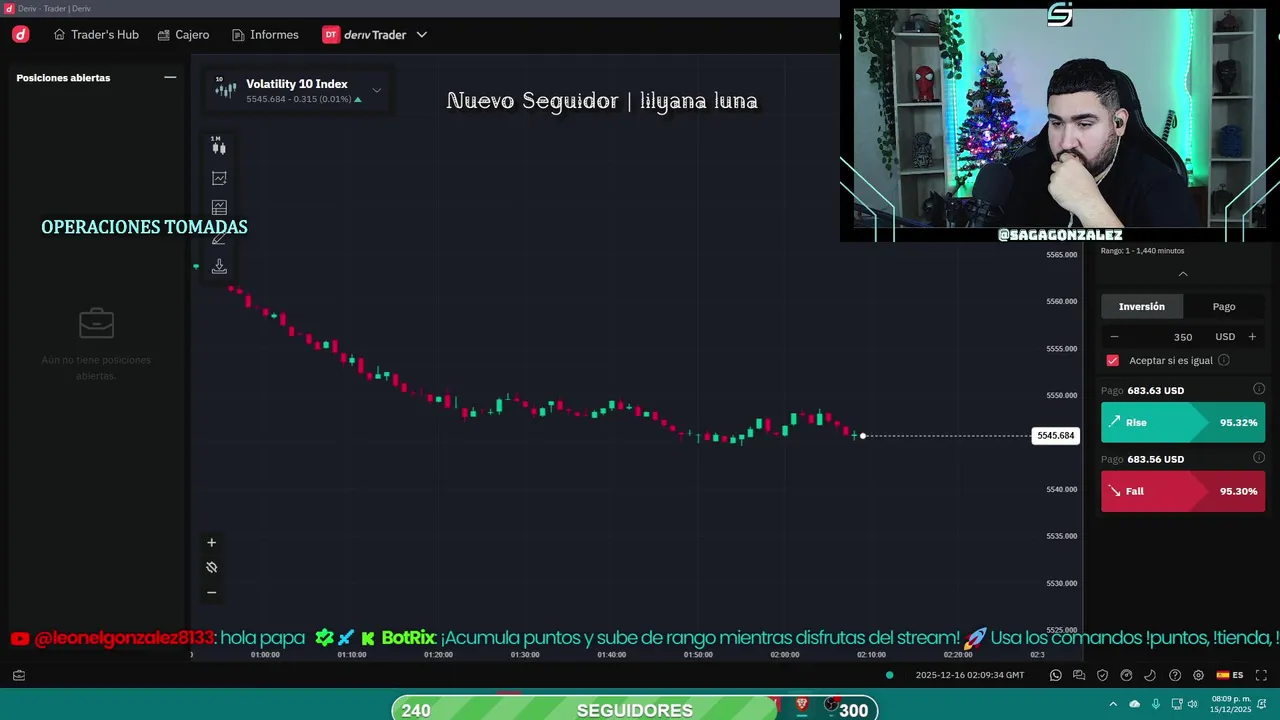Enter full screen mode
1280x720 pixels.
click(x=1261, y=675)
